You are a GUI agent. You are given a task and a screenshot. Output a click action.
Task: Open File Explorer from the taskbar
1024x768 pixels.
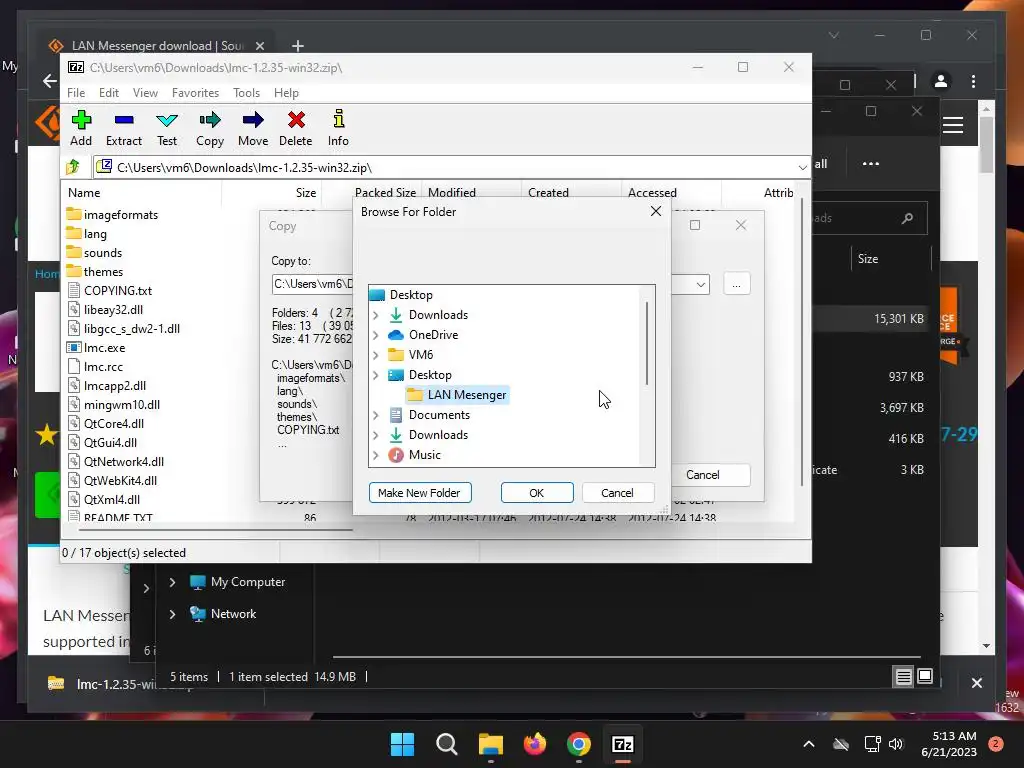click(x=490, y=744)
